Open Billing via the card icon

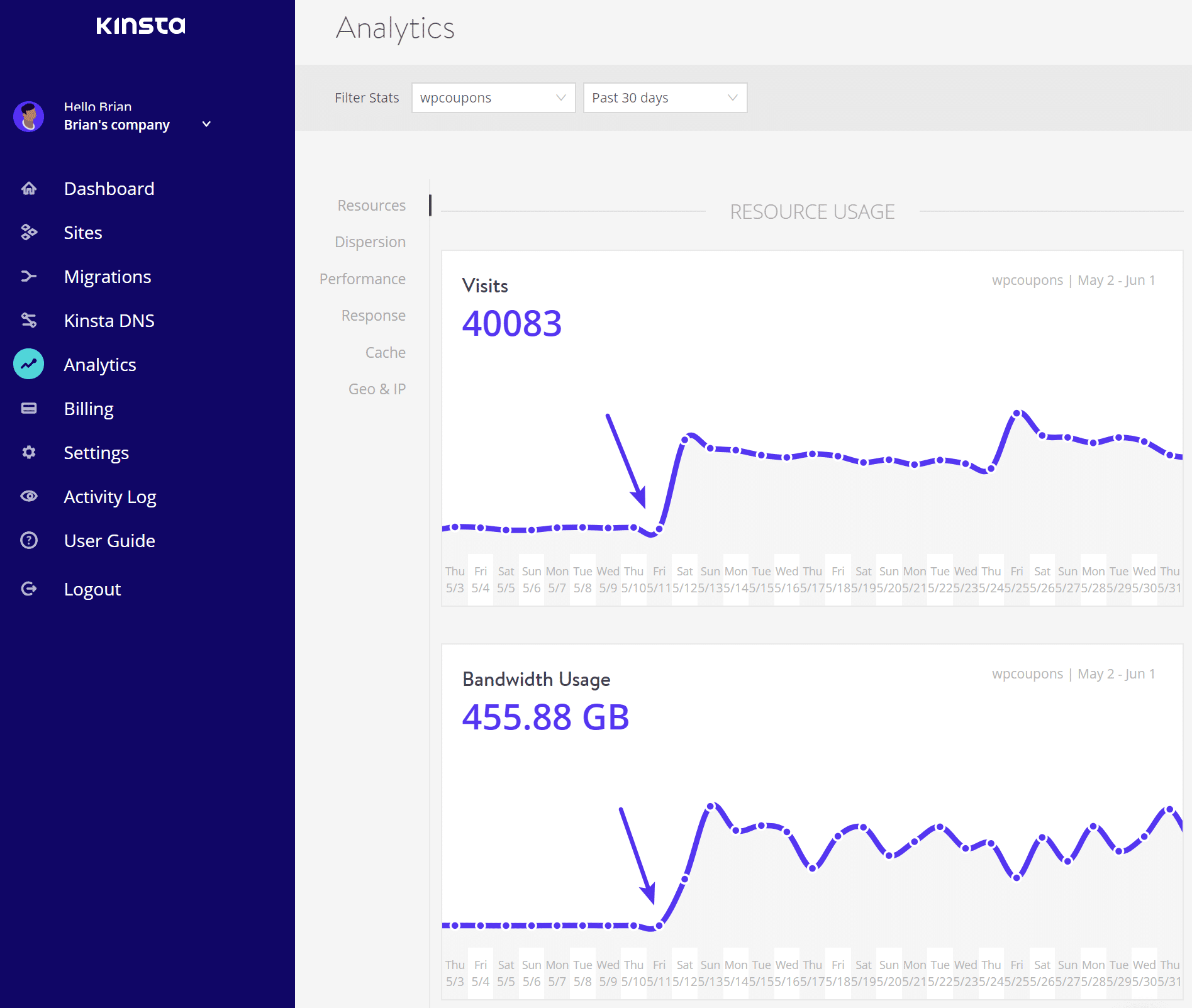[x=28, y=408]
